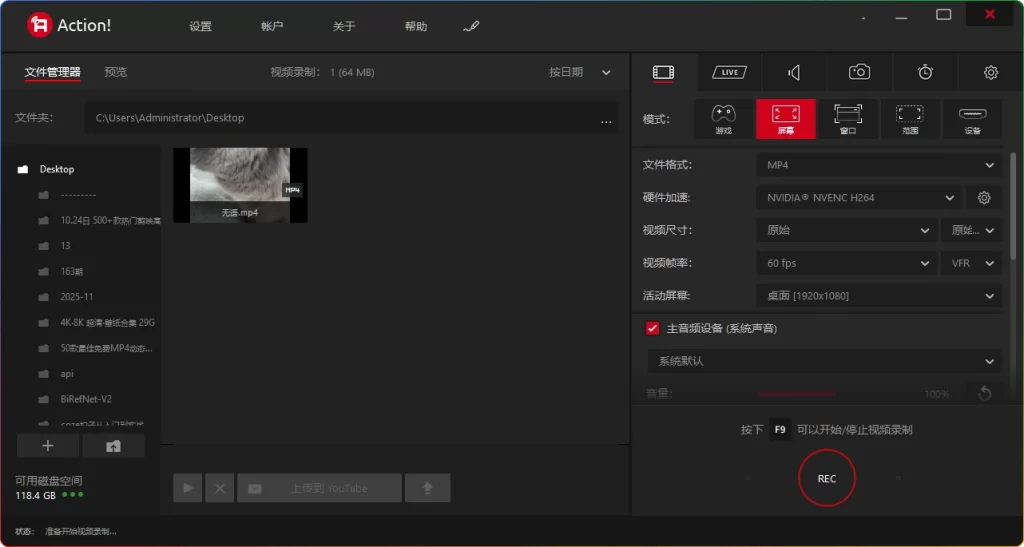Open the 设置 menu
The height and width of the screenshot is (547, 1024).
pos(200,27)
